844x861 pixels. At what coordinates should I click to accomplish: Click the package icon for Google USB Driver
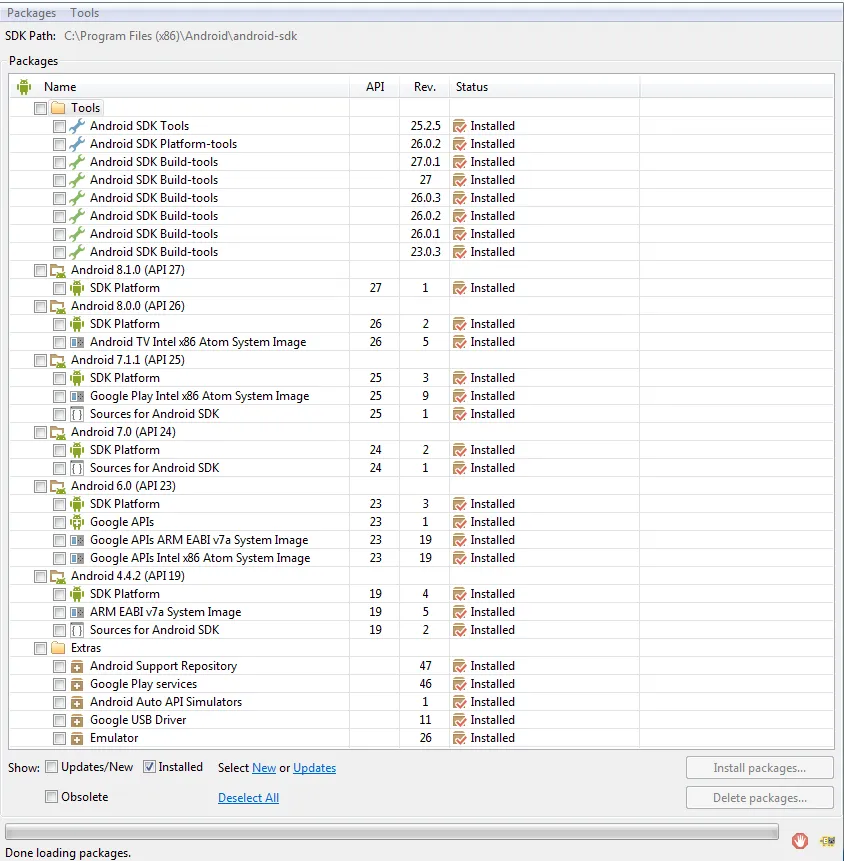[77, 720]
